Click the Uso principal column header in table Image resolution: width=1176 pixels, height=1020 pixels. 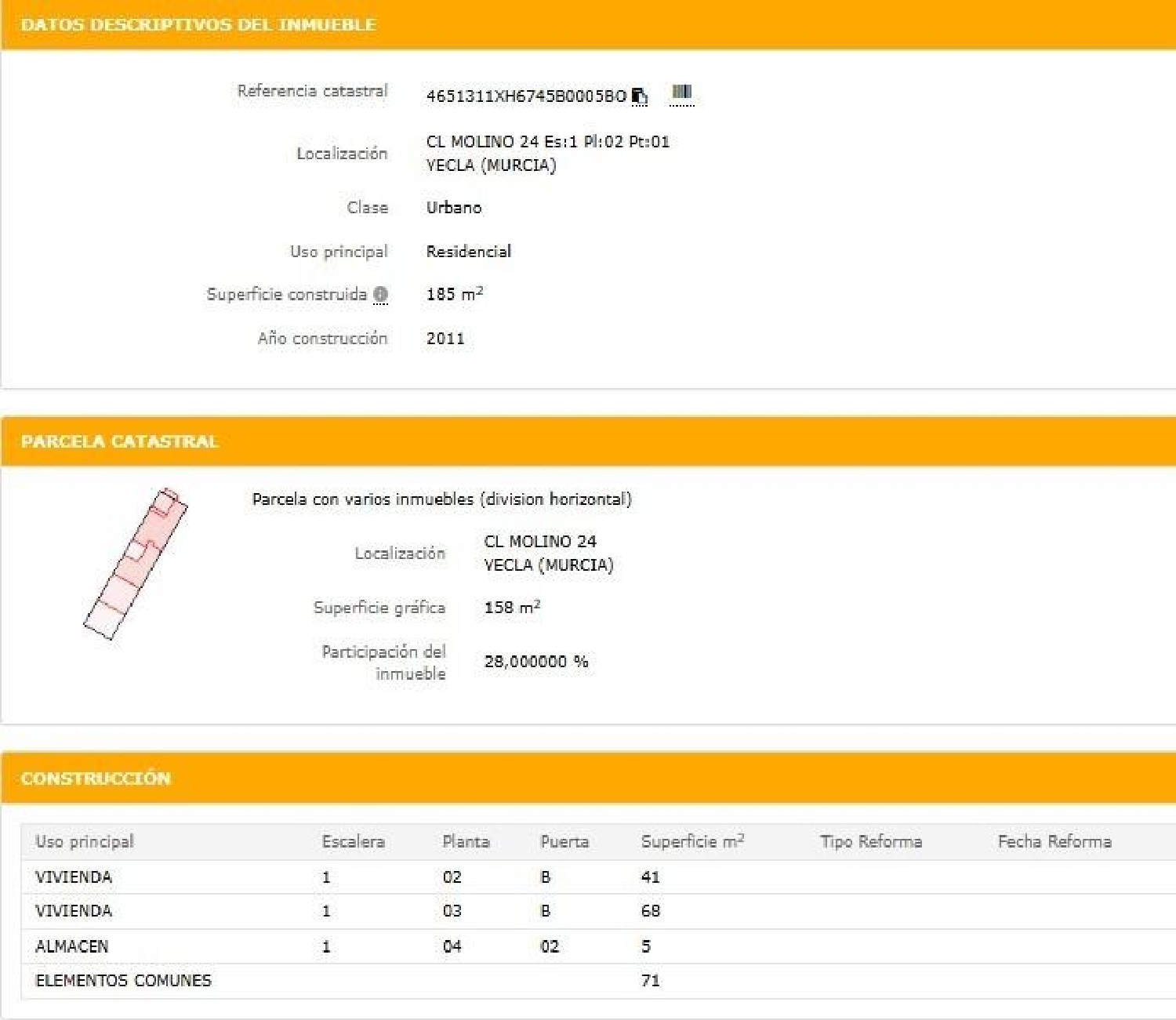(85, 842)
